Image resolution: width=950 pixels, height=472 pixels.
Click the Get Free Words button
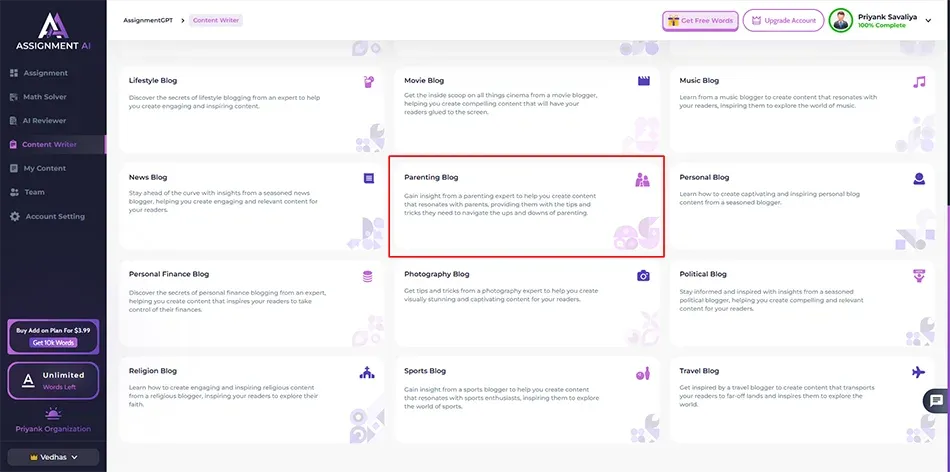pos(700,20)
